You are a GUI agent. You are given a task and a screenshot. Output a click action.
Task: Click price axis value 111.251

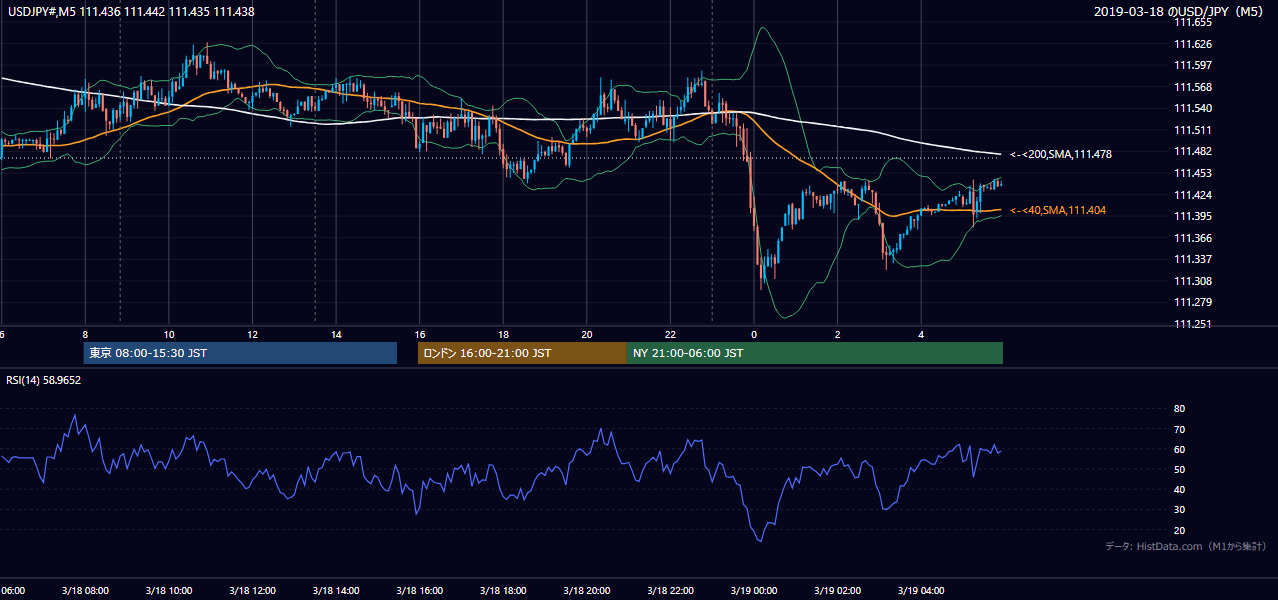1194,324
